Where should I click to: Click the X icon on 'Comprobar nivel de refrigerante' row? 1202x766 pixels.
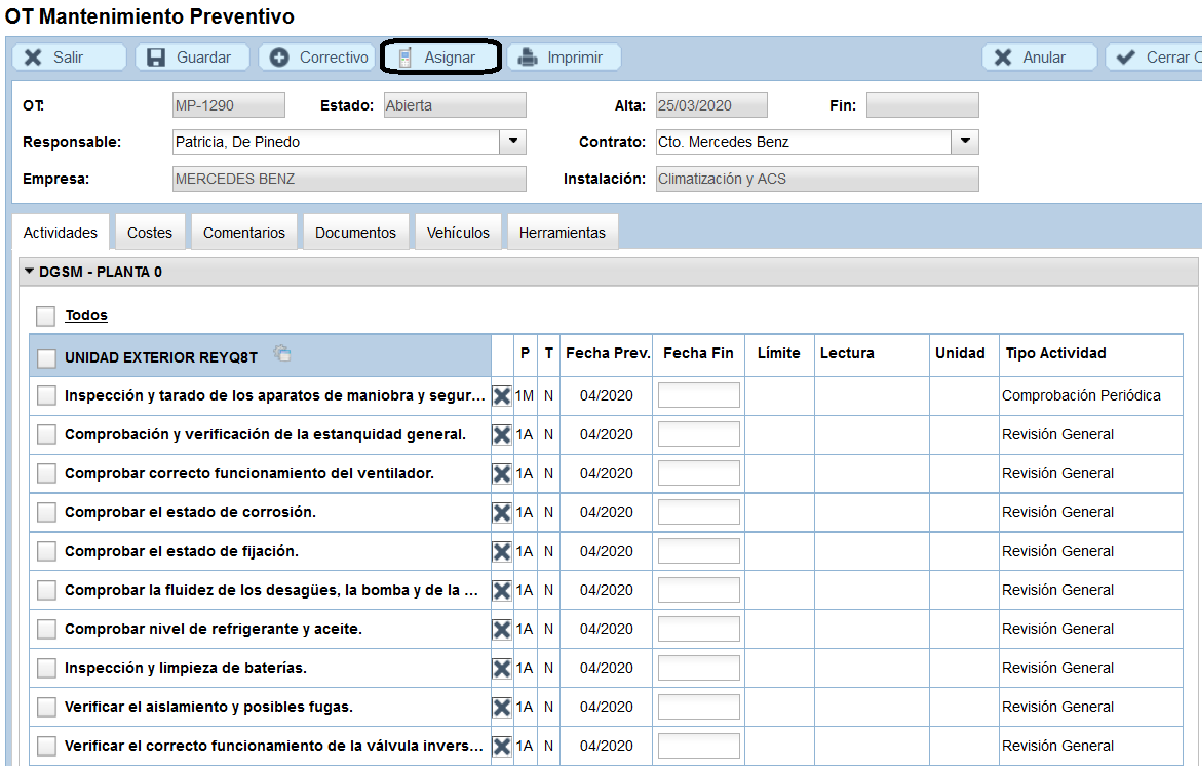point(501,629)
